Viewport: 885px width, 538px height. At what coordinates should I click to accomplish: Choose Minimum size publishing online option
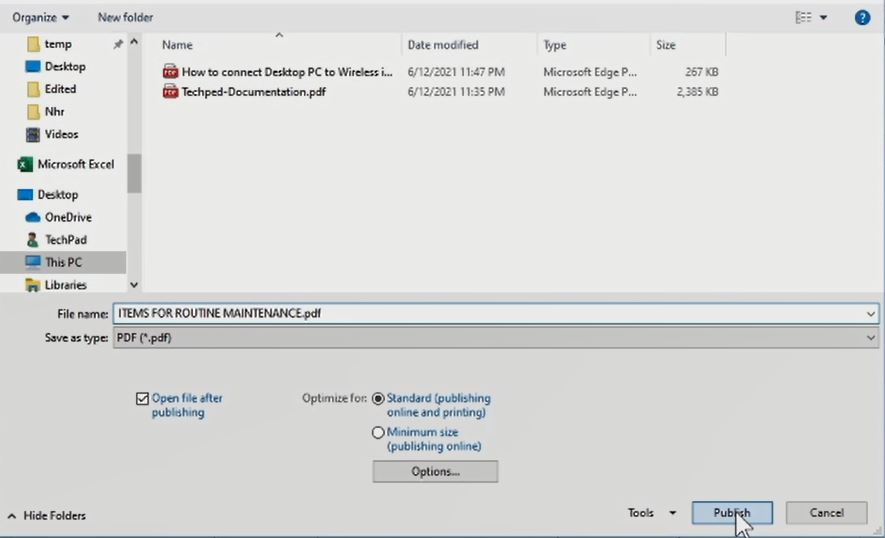click(x=378, y=433)
